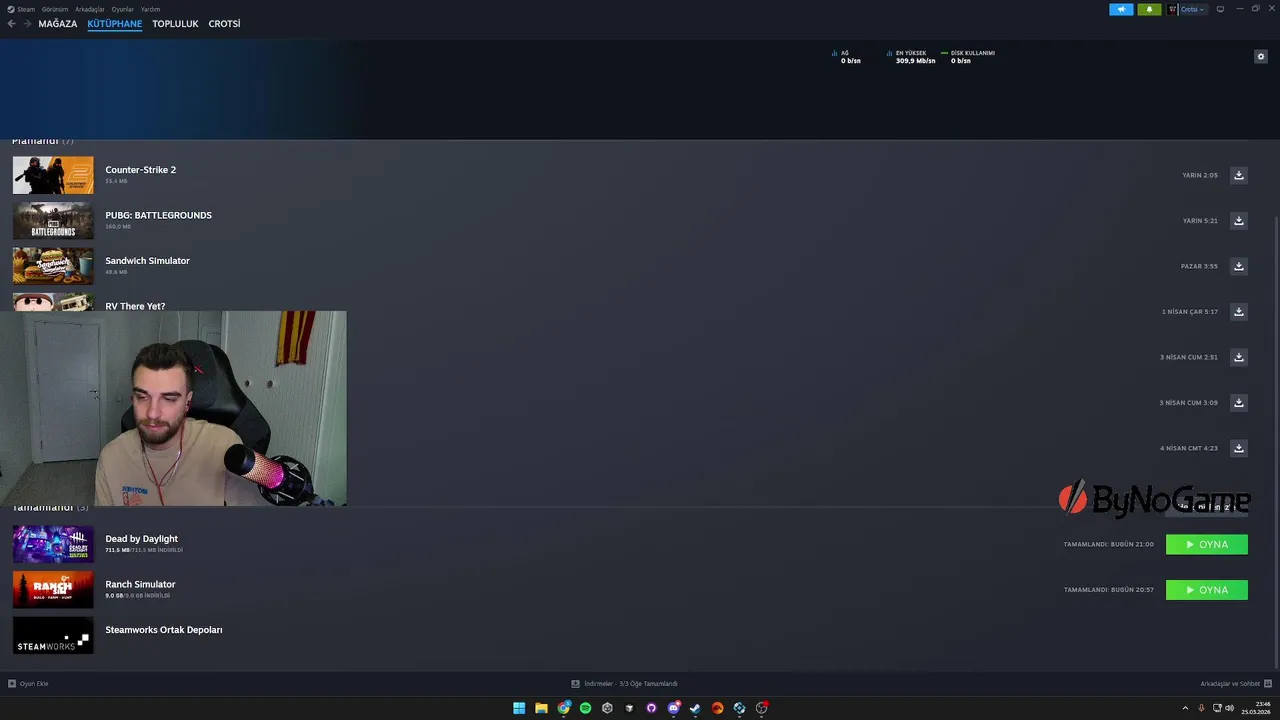Download the update scheduled 3 NİSAN CUM 2:51
The image size is (1280, 720).
click(1238, 357)
